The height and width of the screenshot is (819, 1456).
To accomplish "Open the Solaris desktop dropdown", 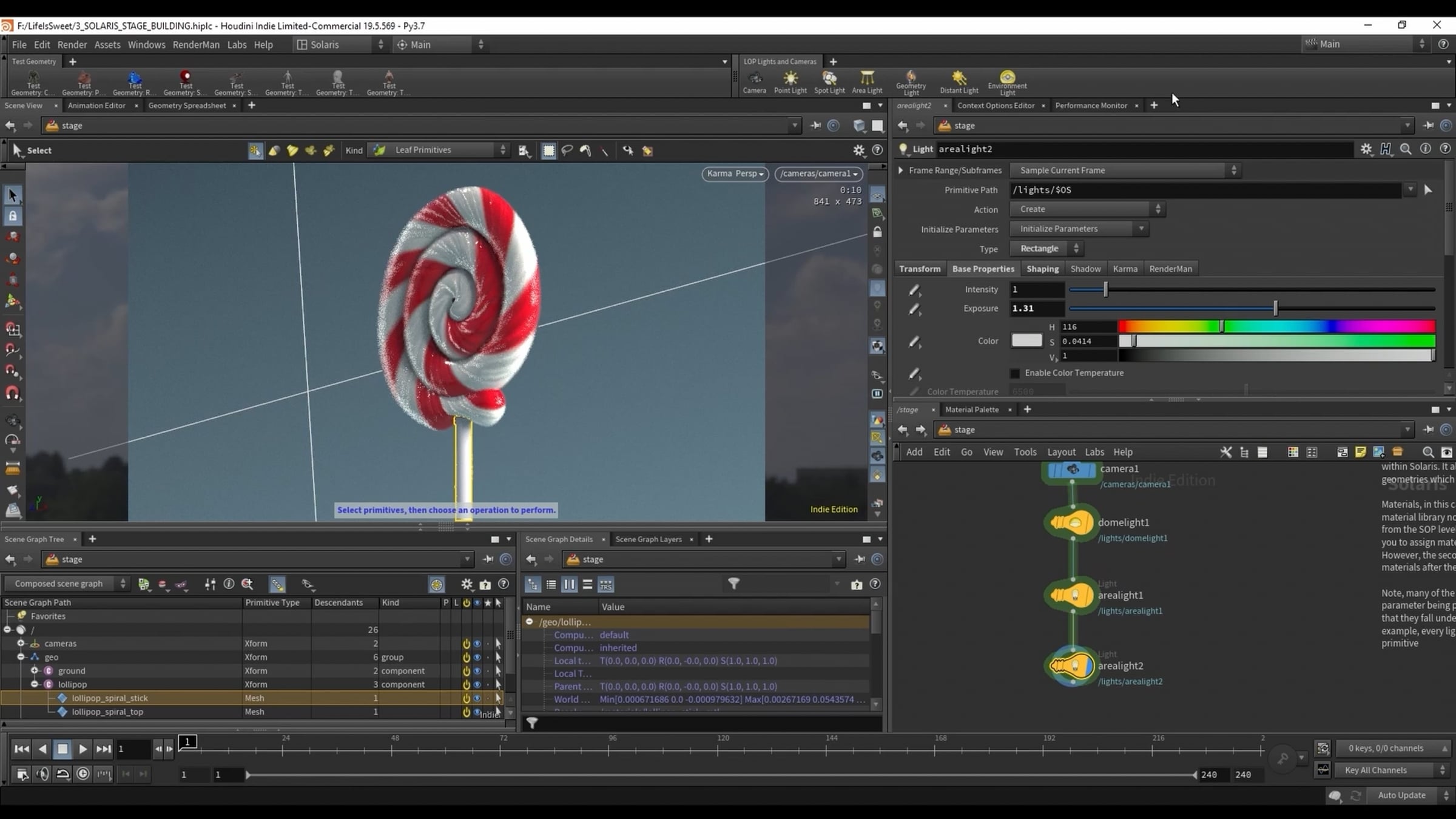I will [340, 44].
